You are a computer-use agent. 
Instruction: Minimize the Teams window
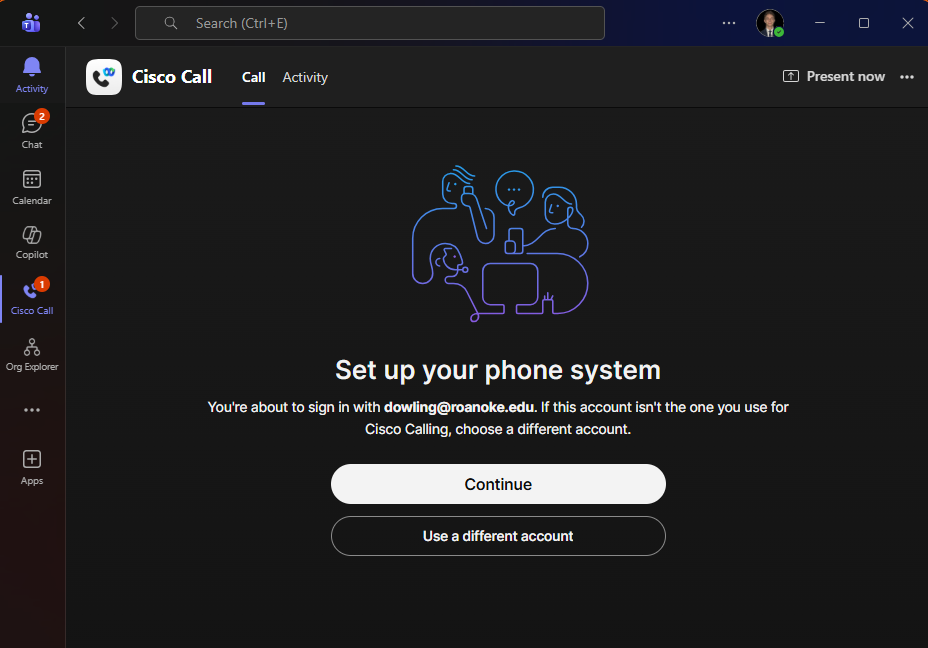820,23
